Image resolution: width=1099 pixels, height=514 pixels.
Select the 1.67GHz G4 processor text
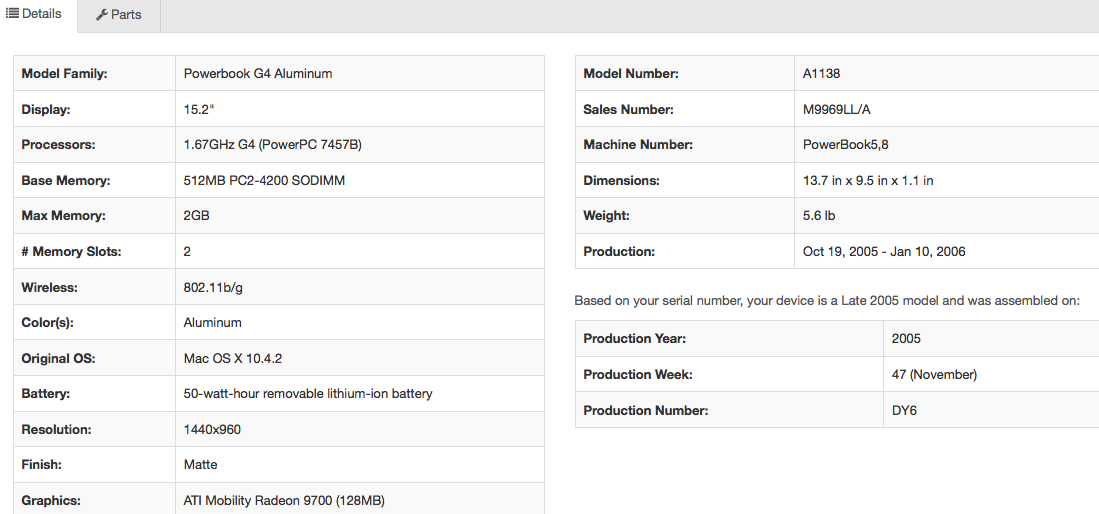(272, 144)
